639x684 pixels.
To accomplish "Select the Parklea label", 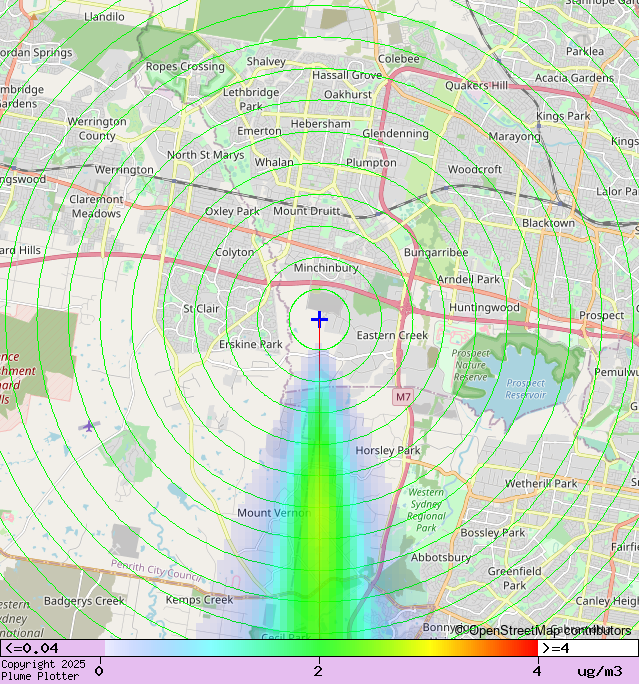I will [x=585, y=51].
